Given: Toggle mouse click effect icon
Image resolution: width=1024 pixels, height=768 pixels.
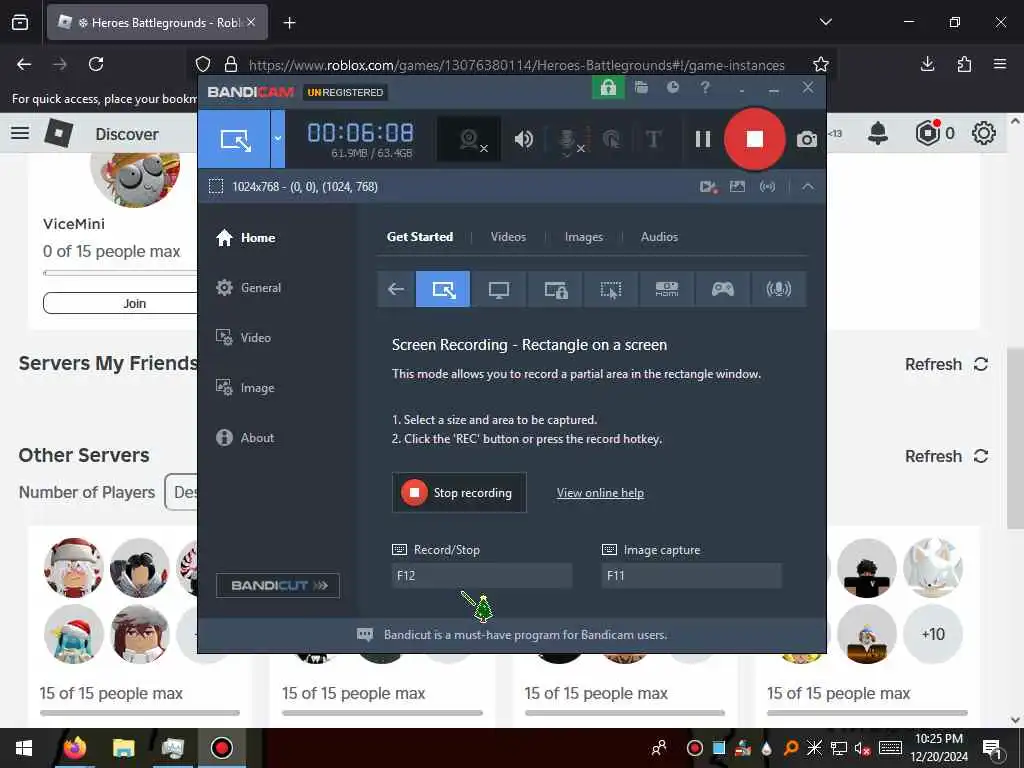Looking at the screenshot, I should point(611,139).
